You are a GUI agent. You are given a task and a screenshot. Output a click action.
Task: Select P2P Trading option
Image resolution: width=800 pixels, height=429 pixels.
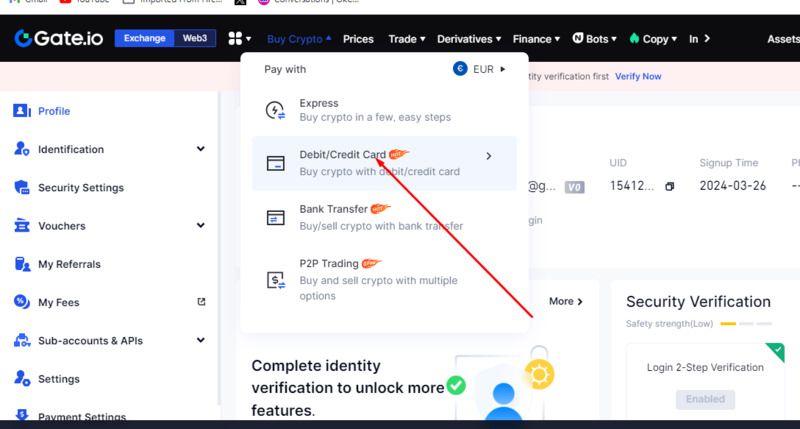pos(384,280)
